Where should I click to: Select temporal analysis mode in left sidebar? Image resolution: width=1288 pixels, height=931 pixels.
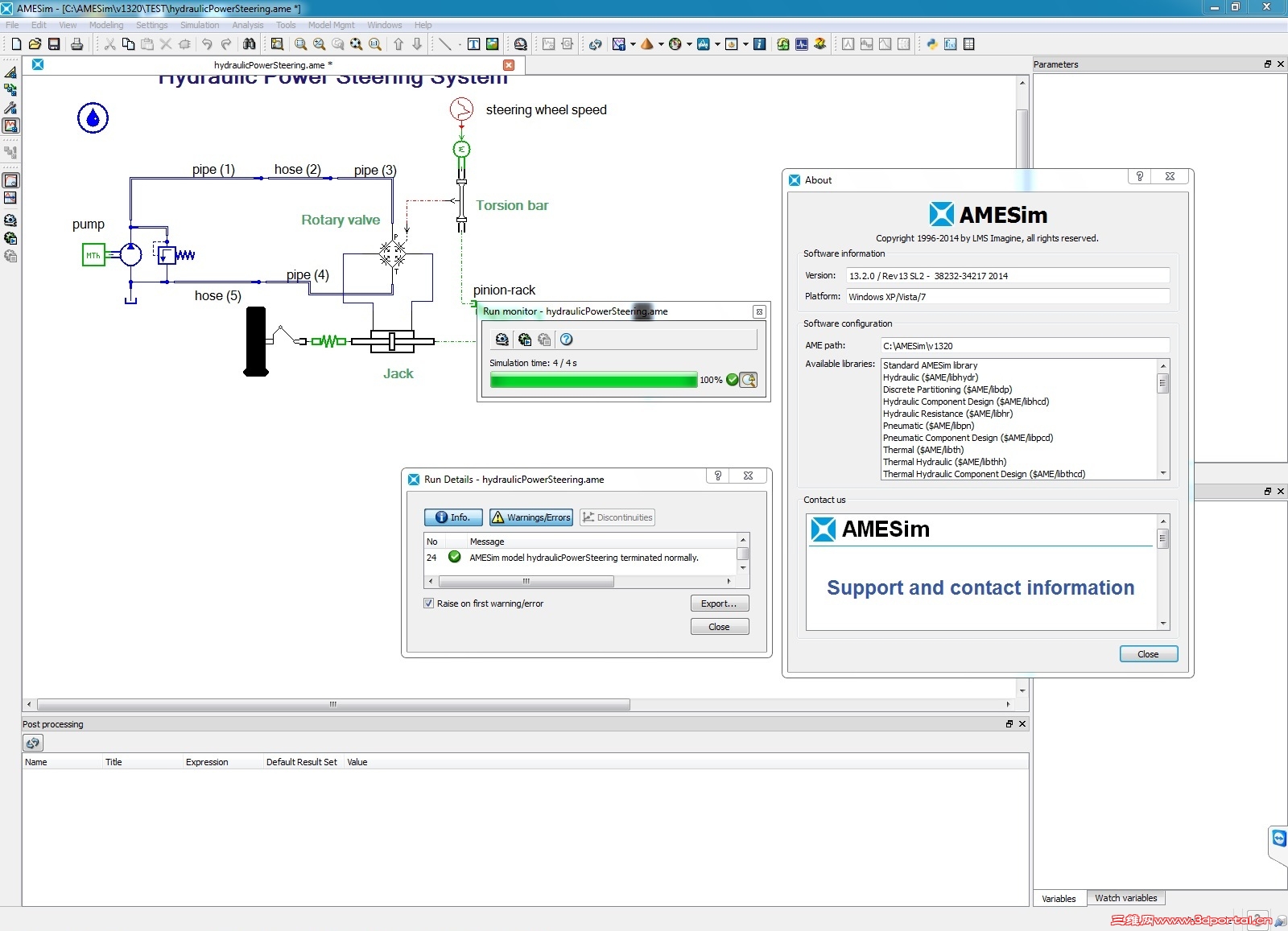point(10,180)
